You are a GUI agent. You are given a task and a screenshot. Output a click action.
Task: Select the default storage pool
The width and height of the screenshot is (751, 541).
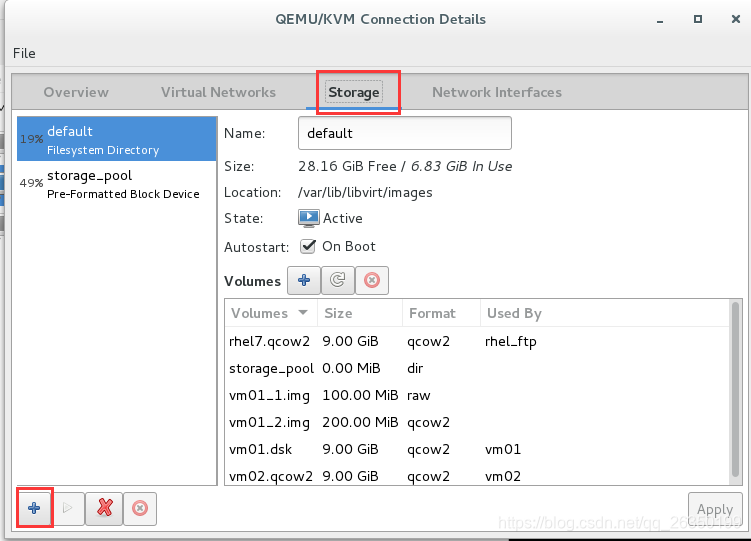tap(117, 139)
